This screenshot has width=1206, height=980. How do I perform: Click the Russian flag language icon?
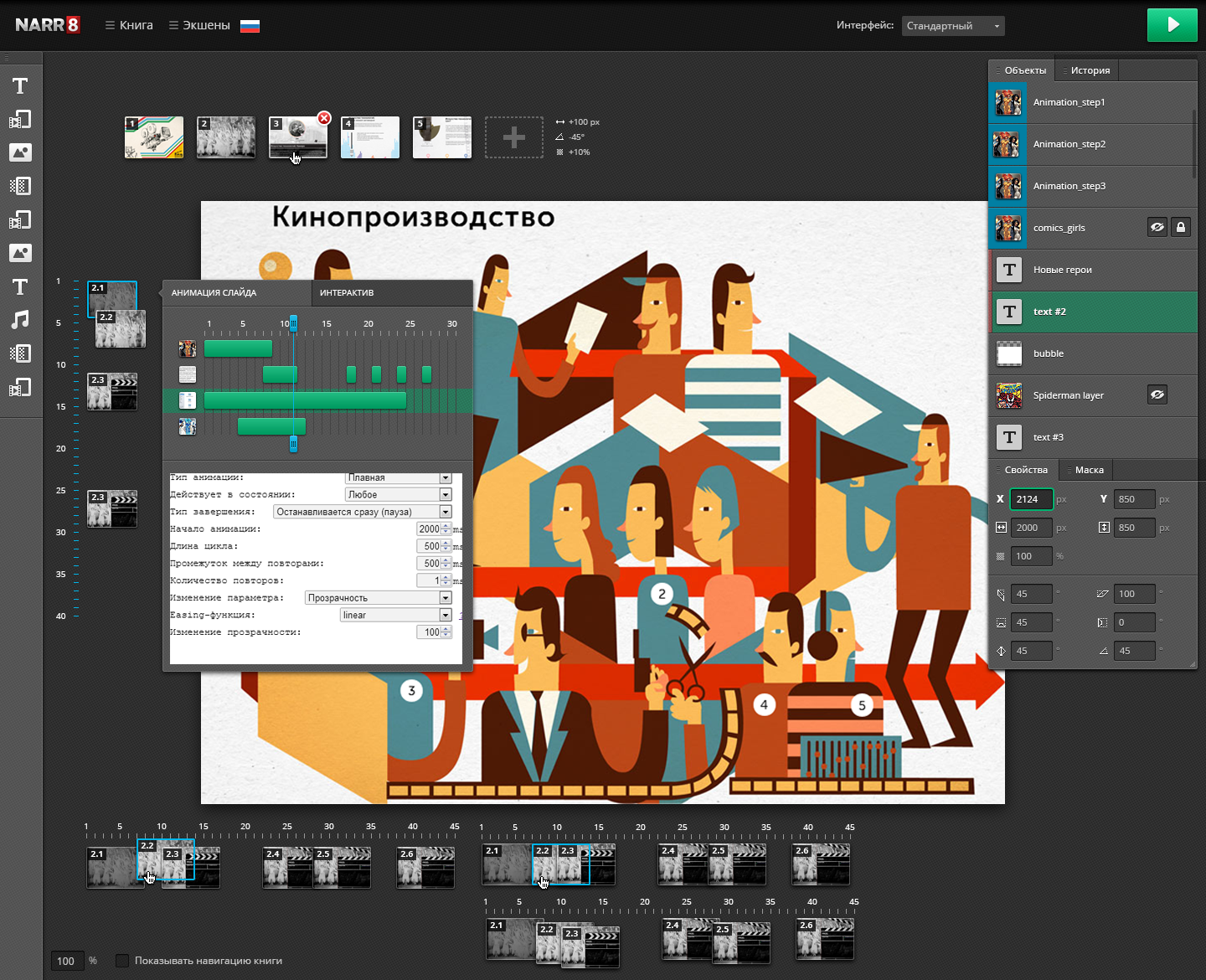[250, 26]
